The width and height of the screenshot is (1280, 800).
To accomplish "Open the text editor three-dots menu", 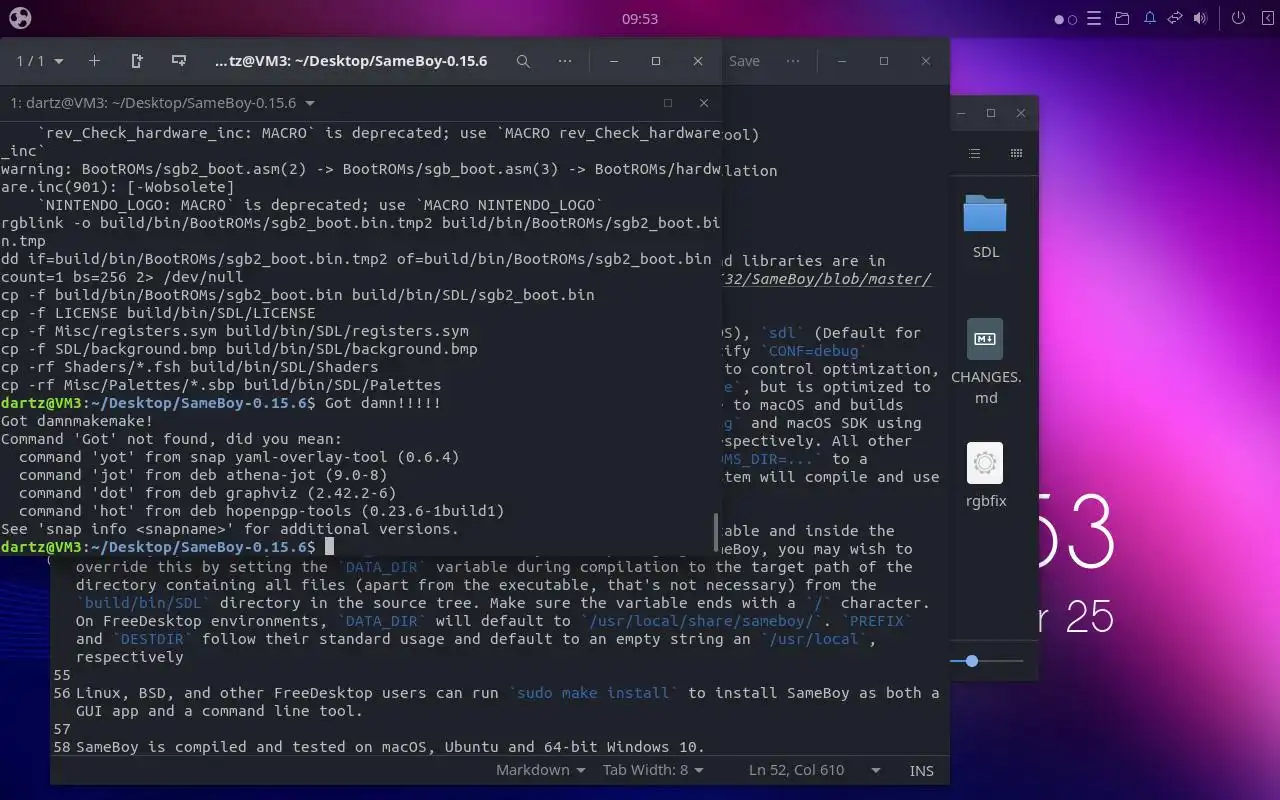I will pos(793,61).
